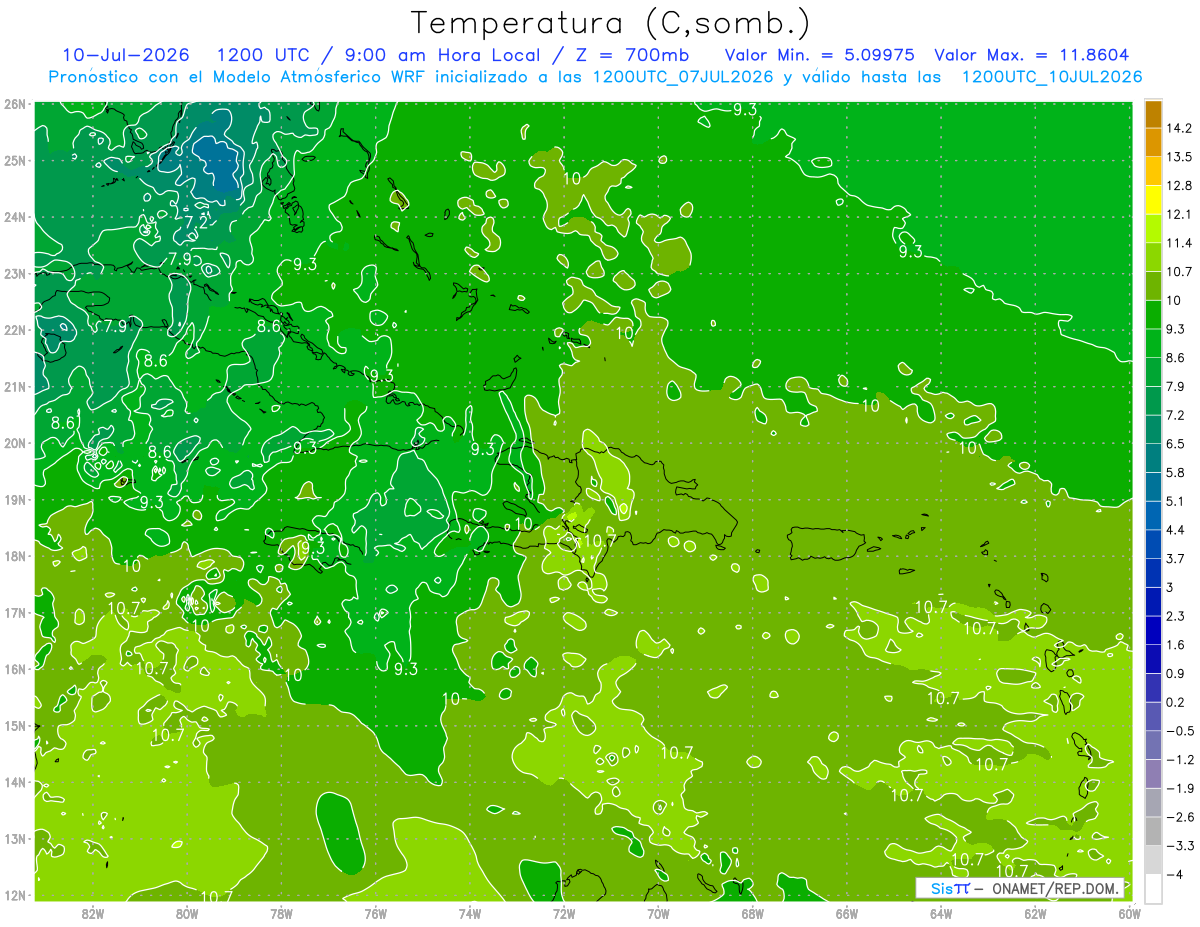Click the top dark-orange swatch above 14.2
Screen dimensions: 1200x927
click(x=1153, y=114)
